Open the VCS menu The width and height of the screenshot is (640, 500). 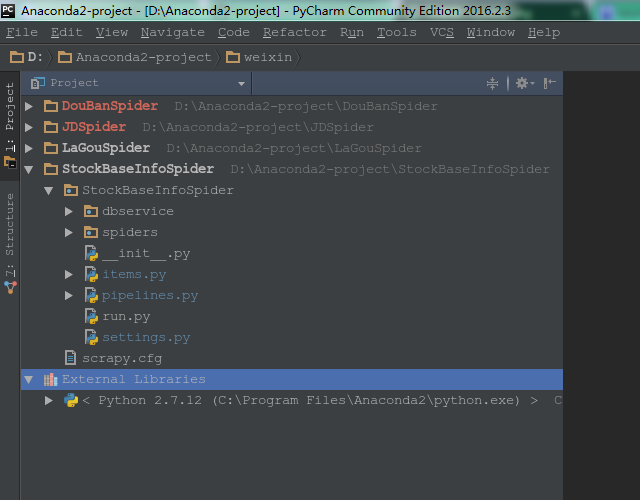click(442, 32)
